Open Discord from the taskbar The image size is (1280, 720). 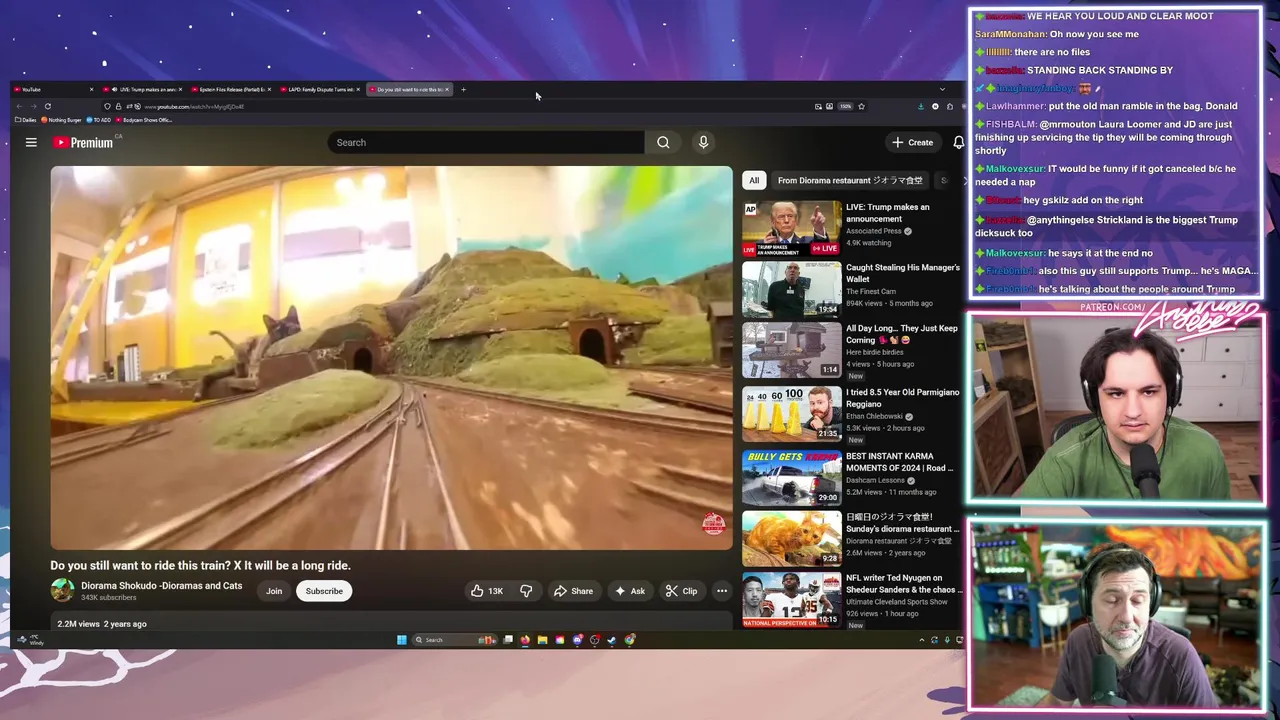(578, 640)
